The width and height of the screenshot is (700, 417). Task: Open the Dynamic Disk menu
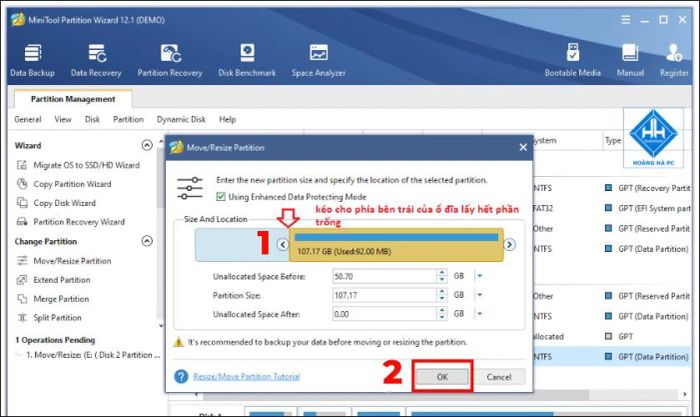(181, 119)
